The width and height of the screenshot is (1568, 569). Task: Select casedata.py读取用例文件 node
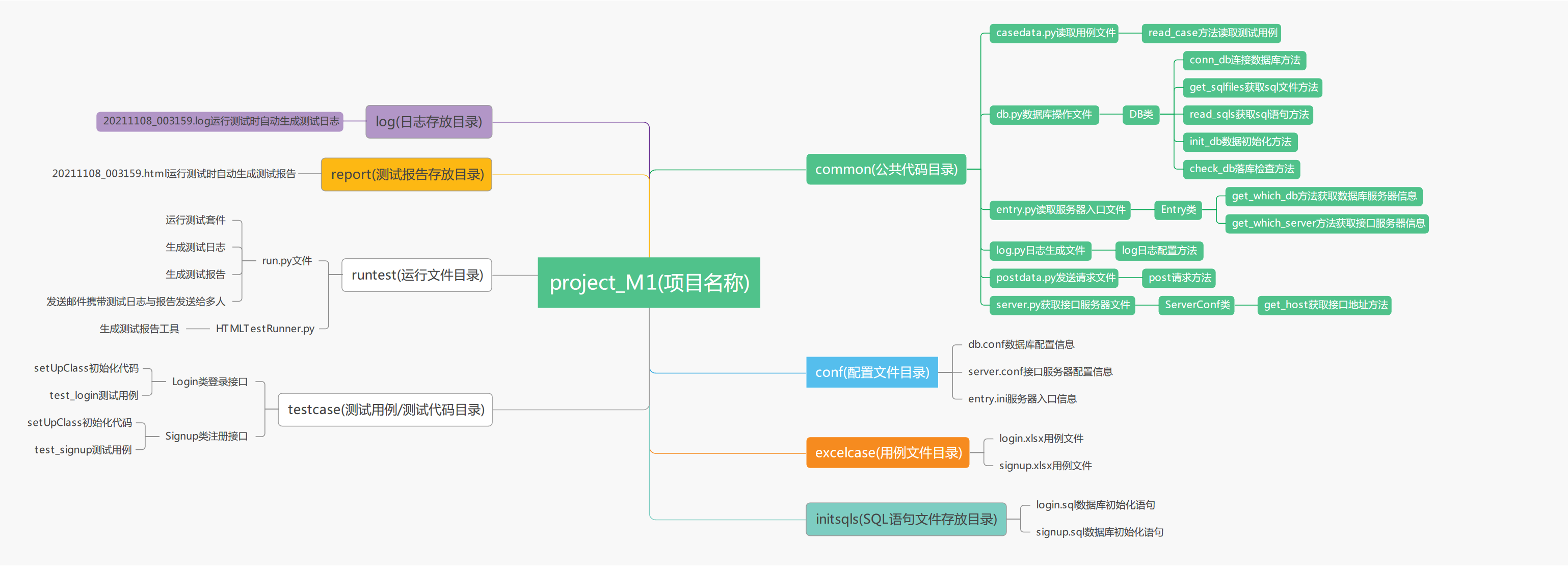coord(1055,33)
